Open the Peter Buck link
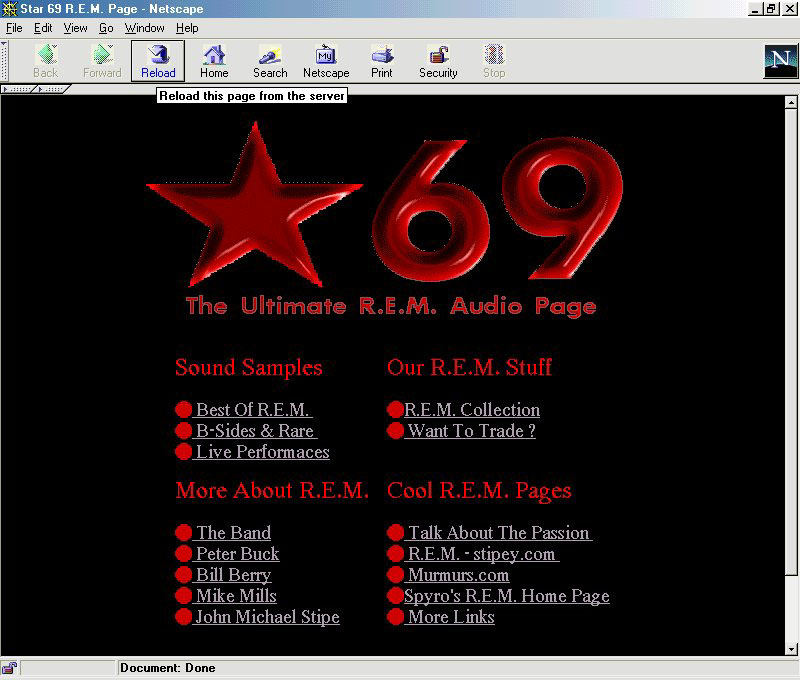Screen dimensions: 800x681 [236, 553]
